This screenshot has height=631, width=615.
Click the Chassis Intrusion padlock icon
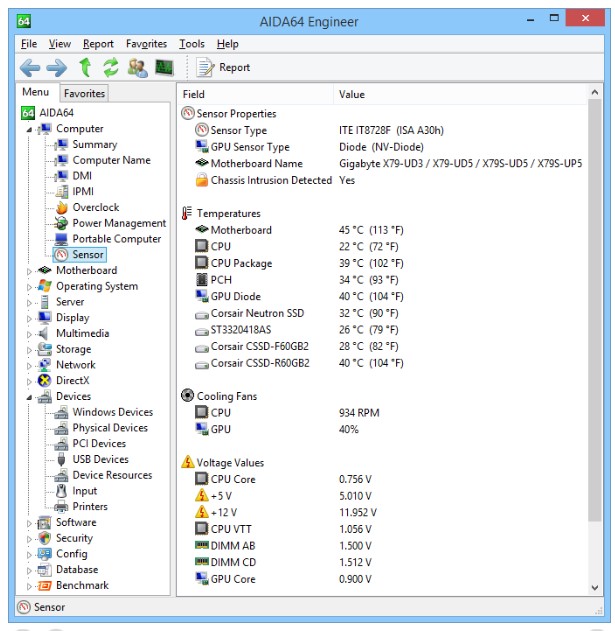pyautogui.click(x=202, y=180)
